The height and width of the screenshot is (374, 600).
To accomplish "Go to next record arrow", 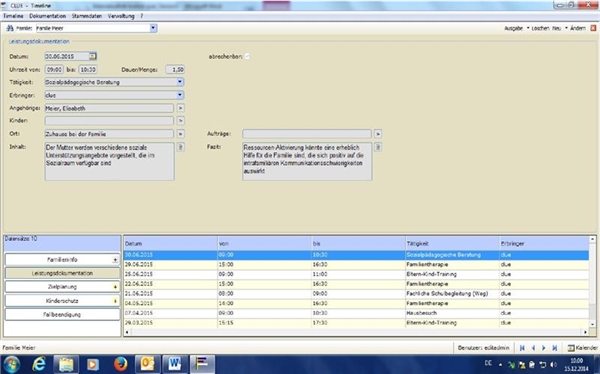I will (544, 348).
